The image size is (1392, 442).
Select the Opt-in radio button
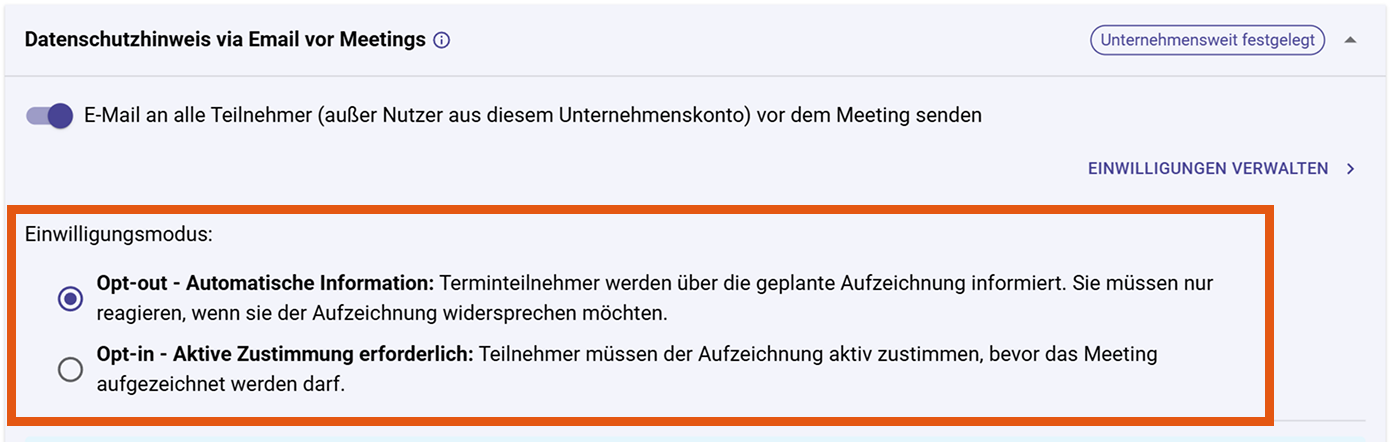tap(70, 370)
